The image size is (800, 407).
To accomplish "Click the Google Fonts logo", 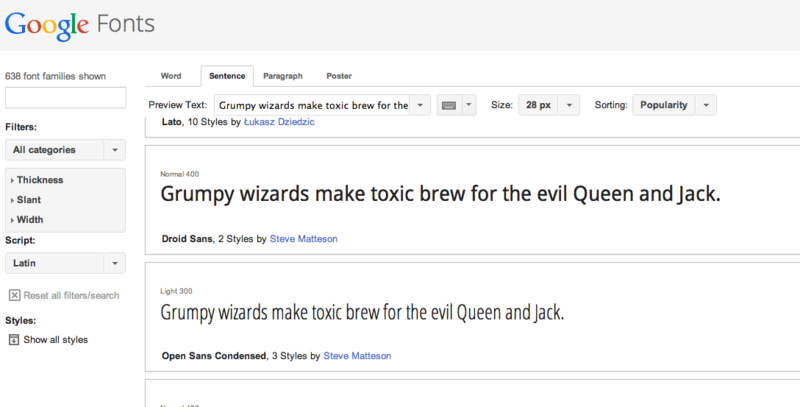I will point(80,25).
